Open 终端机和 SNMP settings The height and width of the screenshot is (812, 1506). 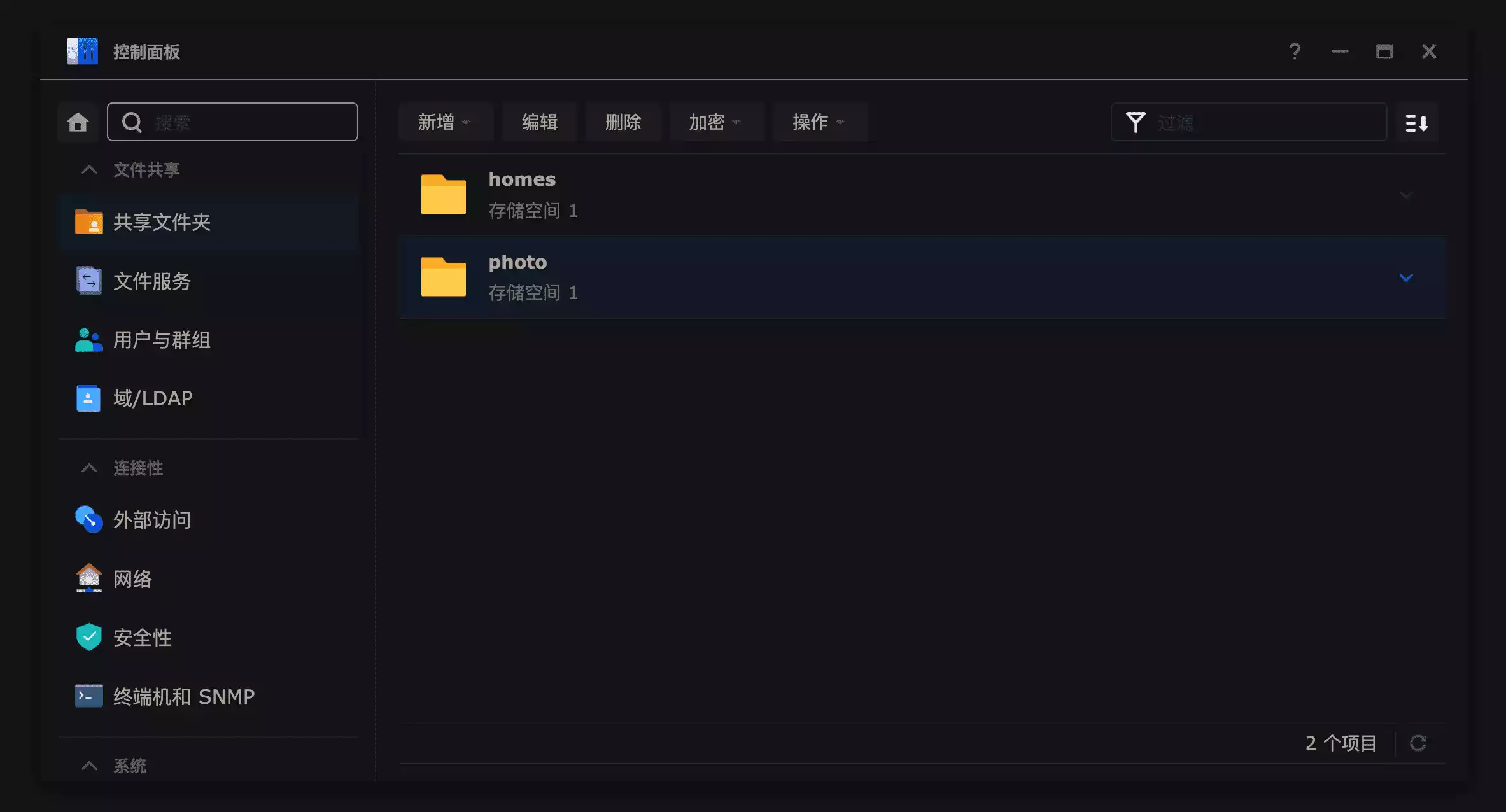click(x=183, y=696)
